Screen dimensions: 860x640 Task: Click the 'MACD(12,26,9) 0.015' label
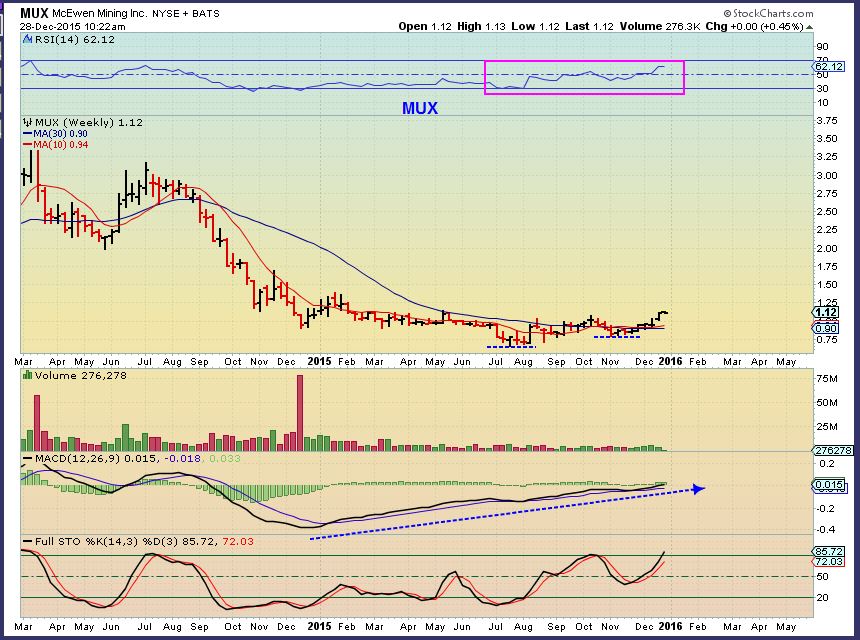[x=97, y=458]
